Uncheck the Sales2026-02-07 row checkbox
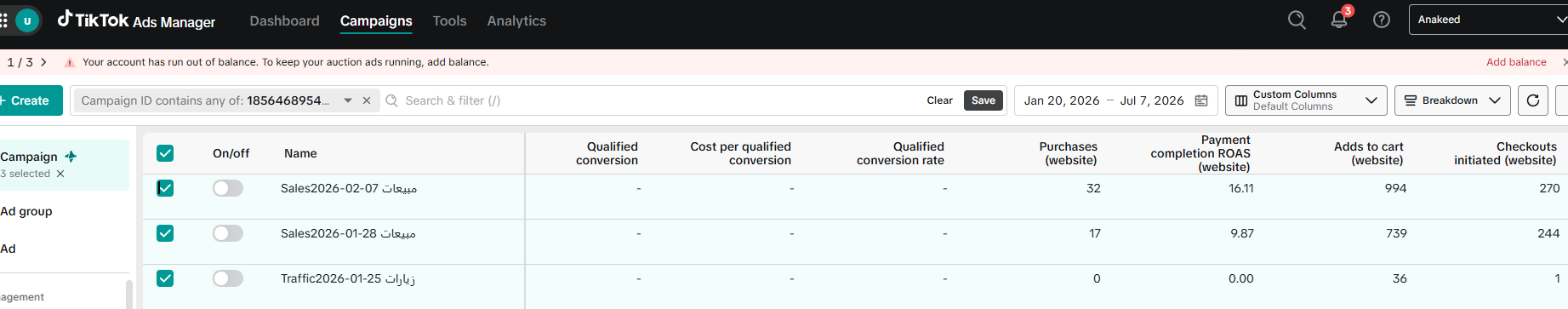The image size is (1568, 309). (x=165, y=188)
